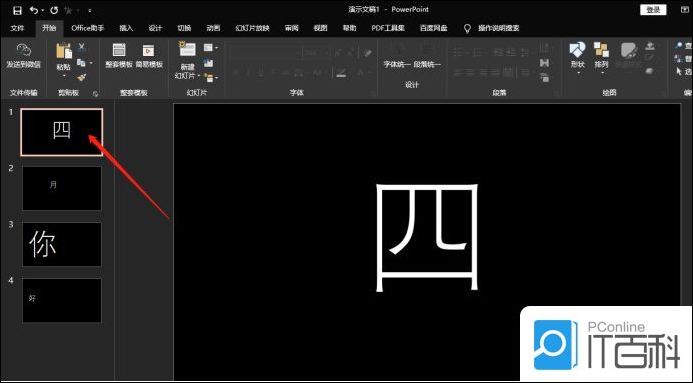Click the Replace icon in editing group
This screenshot has width=693, height=383.
[x=678, y=58]
